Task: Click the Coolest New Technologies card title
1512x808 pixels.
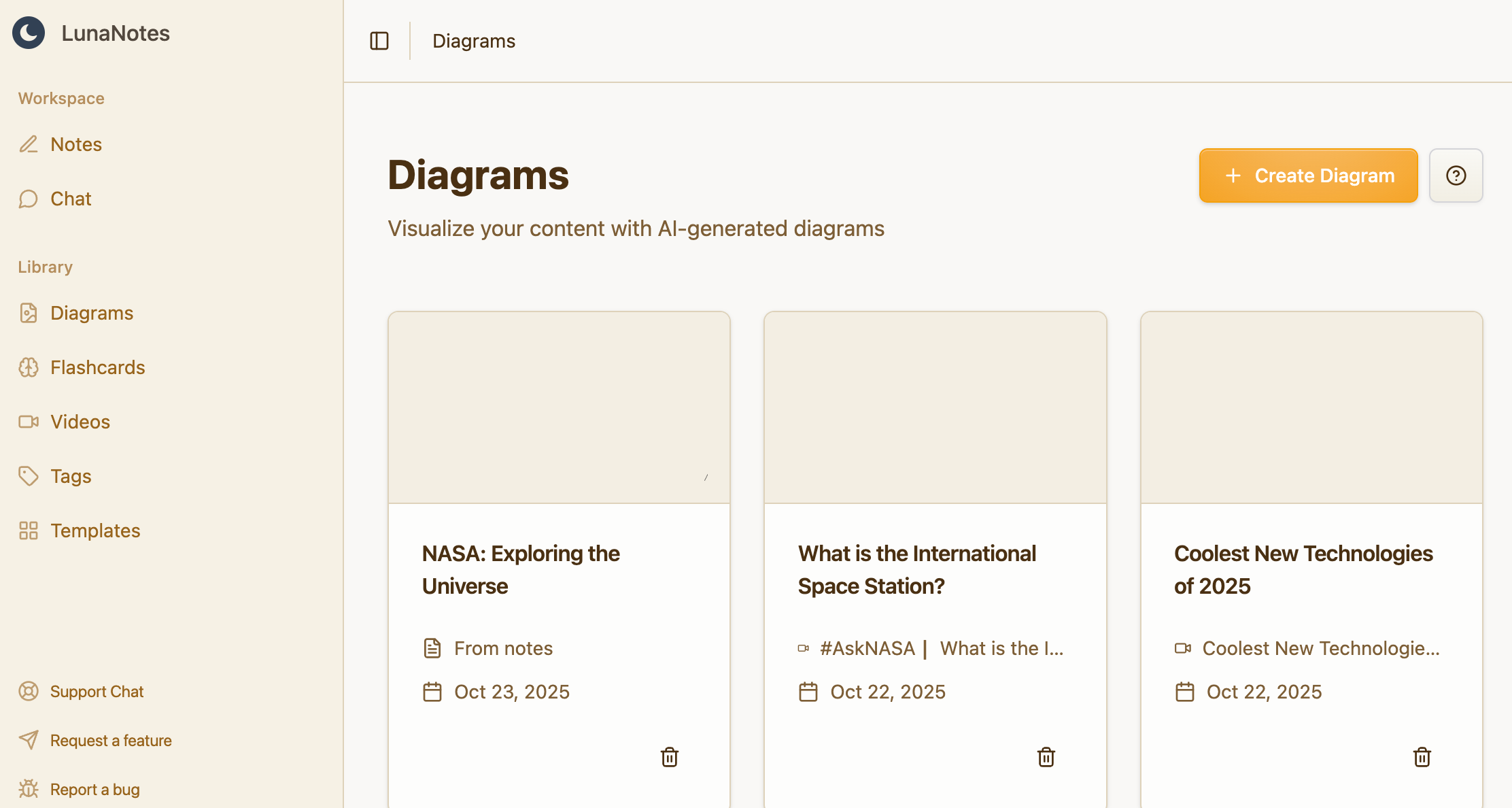Action: (1303, 570)
